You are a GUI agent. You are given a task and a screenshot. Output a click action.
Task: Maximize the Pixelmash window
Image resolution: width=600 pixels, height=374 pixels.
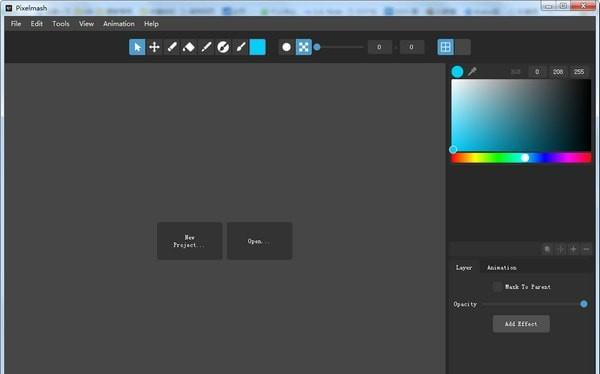click(563, 6)
